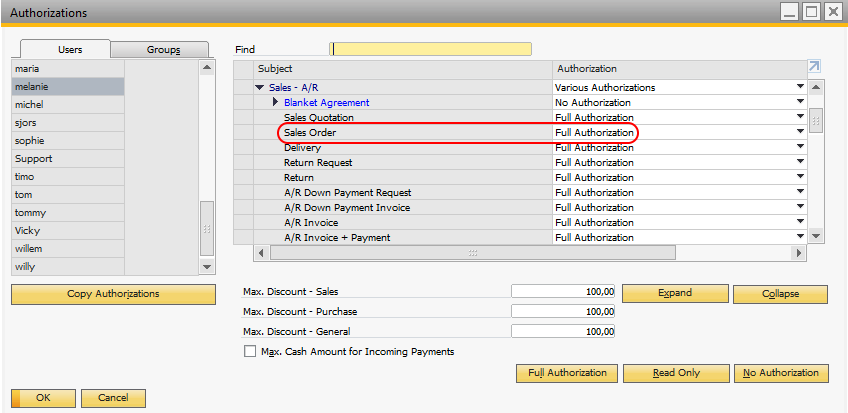Switch to the Users tab
The image size is (848, 413).
65,49
